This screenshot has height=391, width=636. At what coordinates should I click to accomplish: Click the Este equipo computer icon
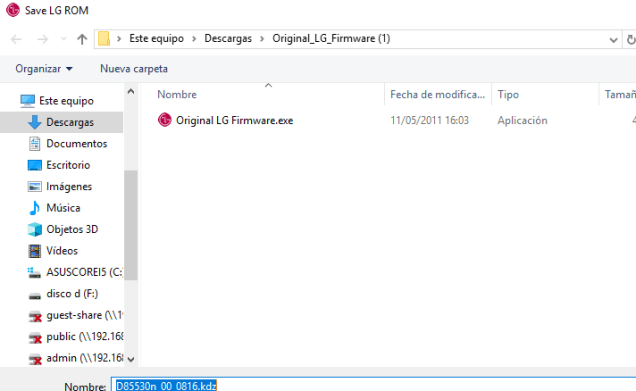pyautogui.click(x=28, y=101)
